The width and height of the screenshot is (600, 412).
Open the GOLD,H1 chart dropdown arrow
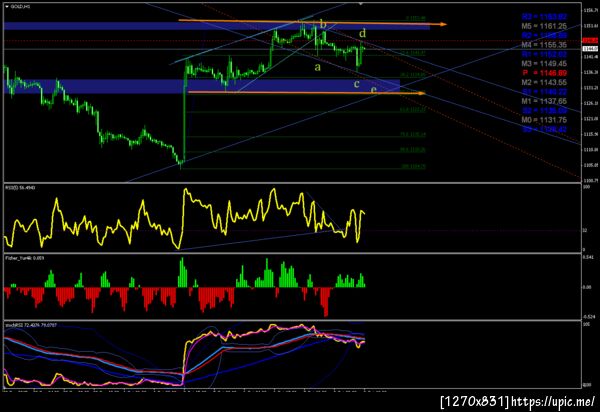point(7,7)
